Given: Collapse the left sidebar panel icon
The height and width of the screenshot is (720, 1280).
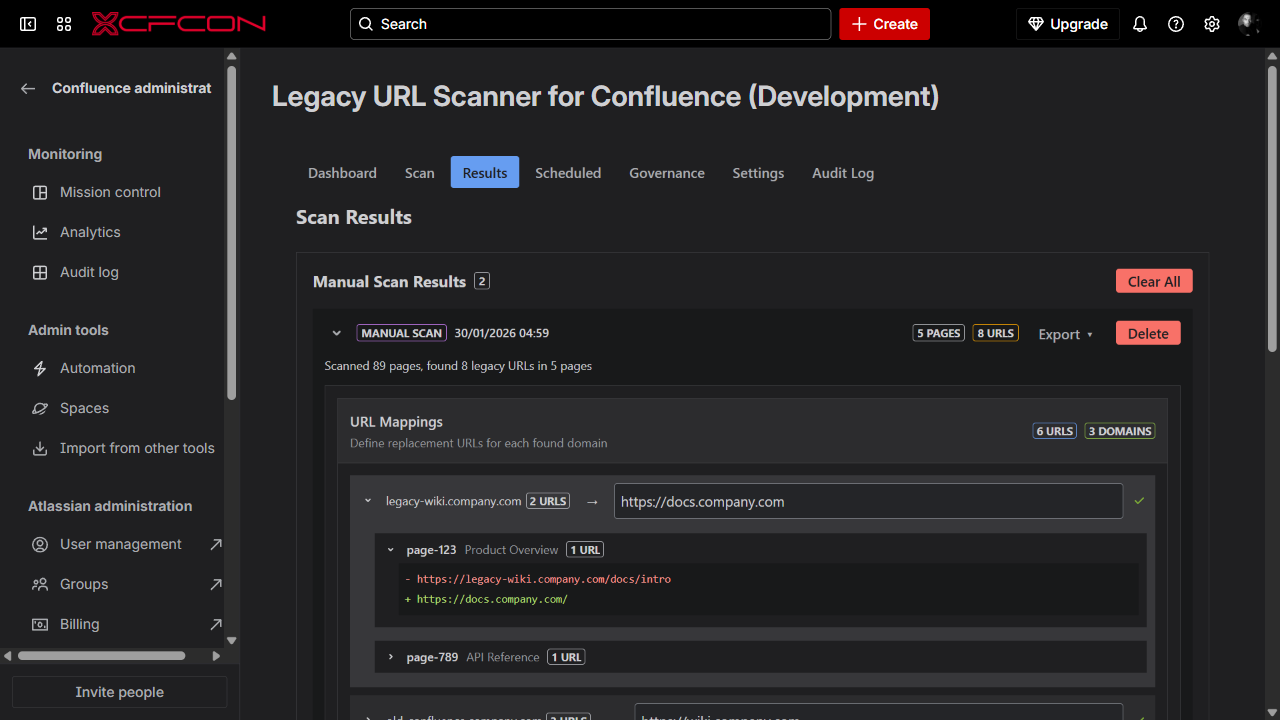Looking at the screenshot, I should pos(28,24).
